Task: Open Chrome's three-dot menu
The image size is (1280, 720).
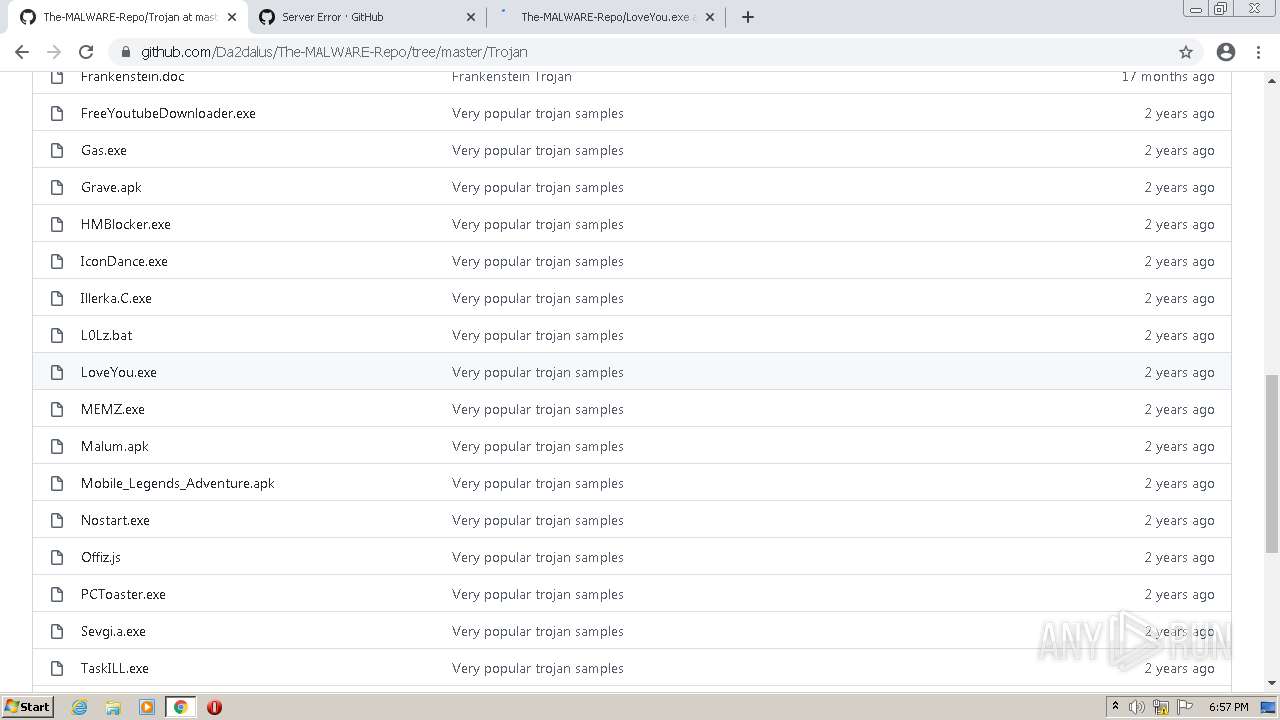Action: (1258, 52)
